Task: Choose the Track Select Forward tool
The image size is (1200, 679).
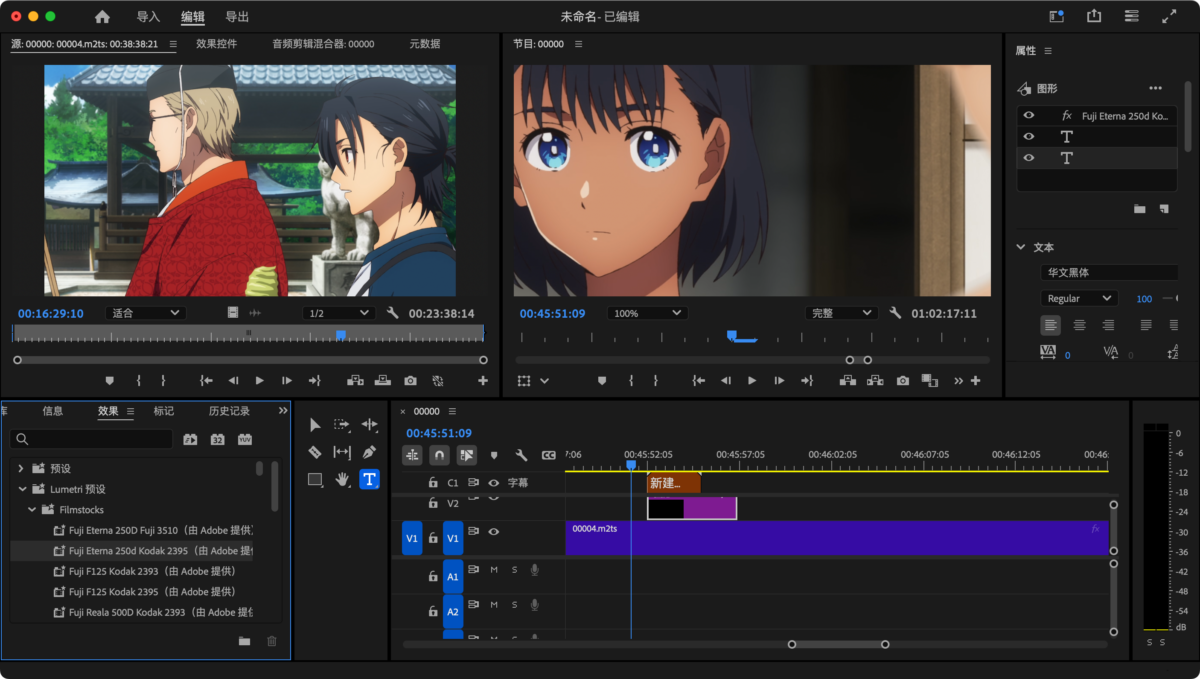Action: pyautogui.click(x=342, y=425)
